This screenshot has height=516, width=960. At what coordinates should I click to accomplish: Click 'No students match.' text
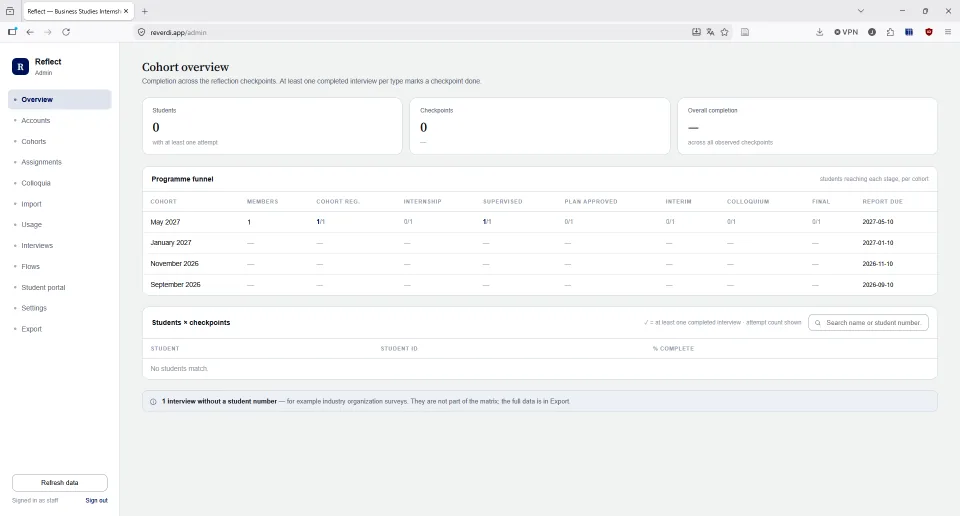[x=179, y=368]
